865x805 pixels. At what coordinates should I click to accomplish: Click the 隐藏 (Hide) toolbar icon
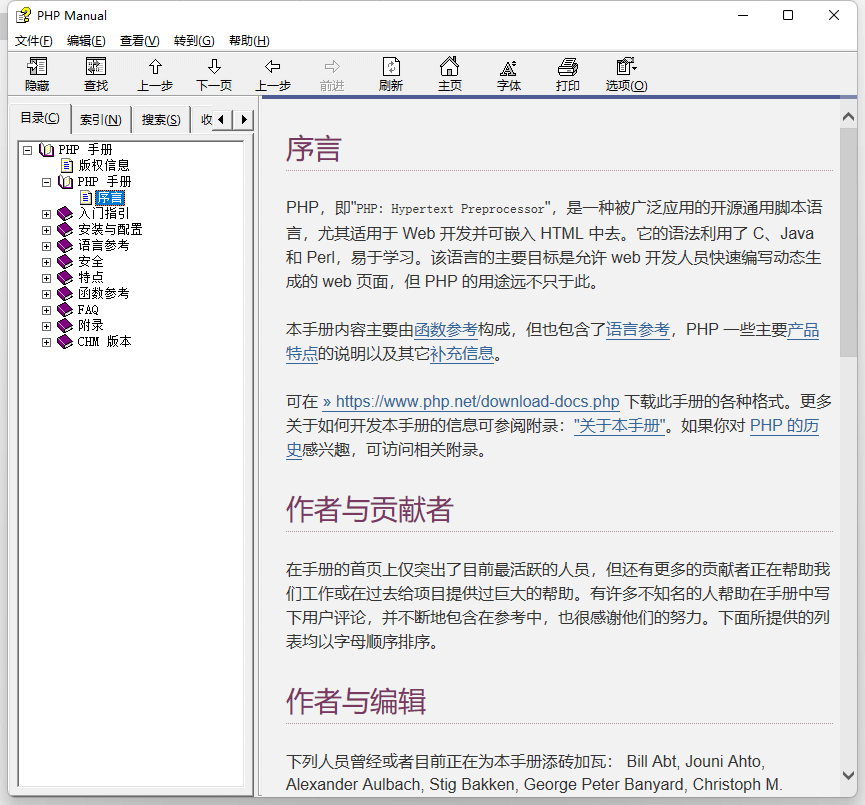click(36, 74)
